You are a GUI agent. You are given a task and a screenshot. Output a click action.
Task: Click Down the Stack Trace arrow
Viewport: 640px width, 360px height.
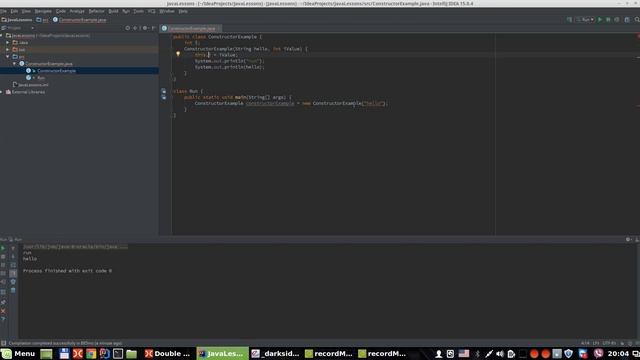click(13, 257)
